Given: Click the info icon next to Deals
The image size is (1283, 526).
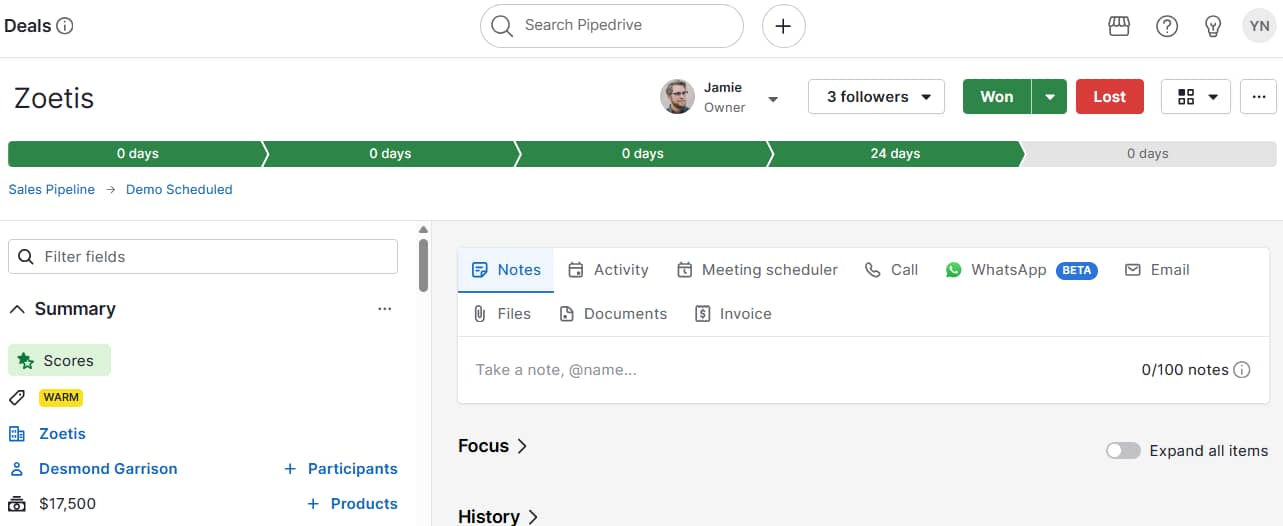Looking at the screenshot, I should 65,26.
